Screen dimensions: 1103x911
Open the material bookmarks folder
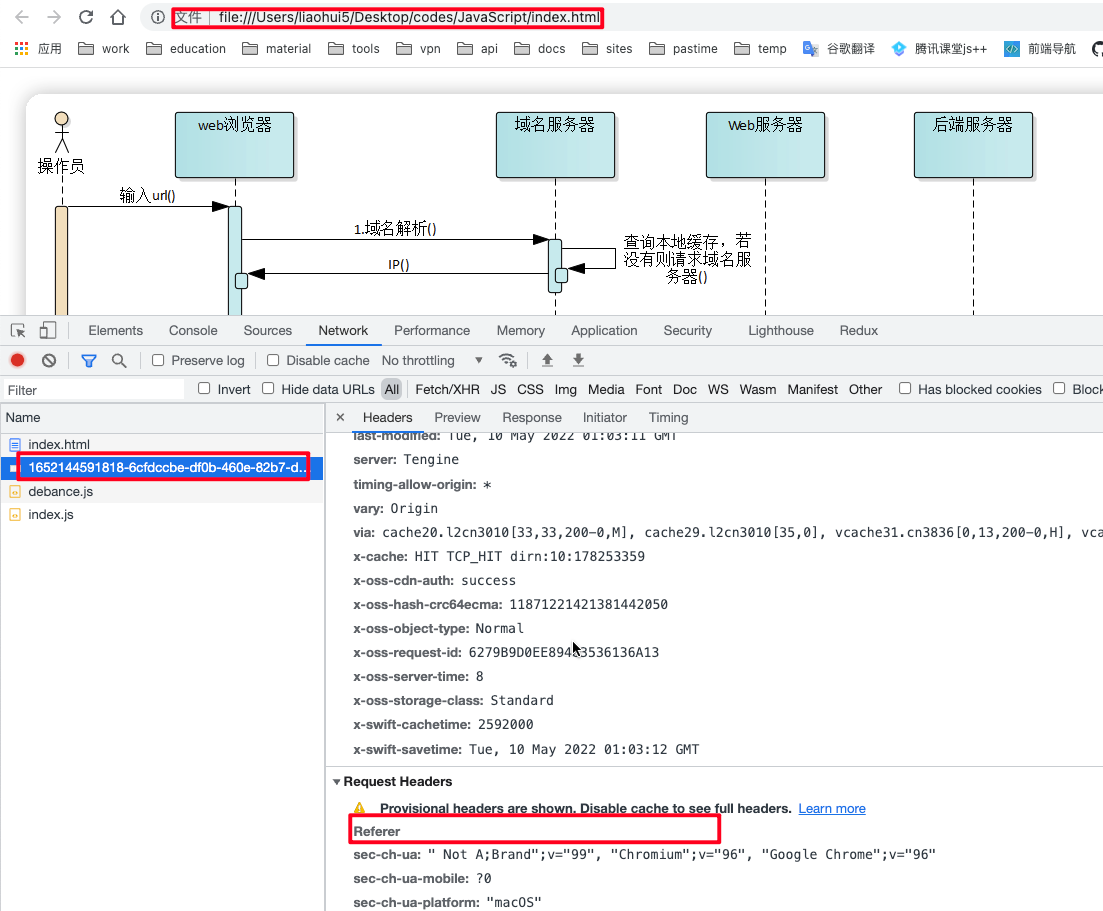pos(276,49)
